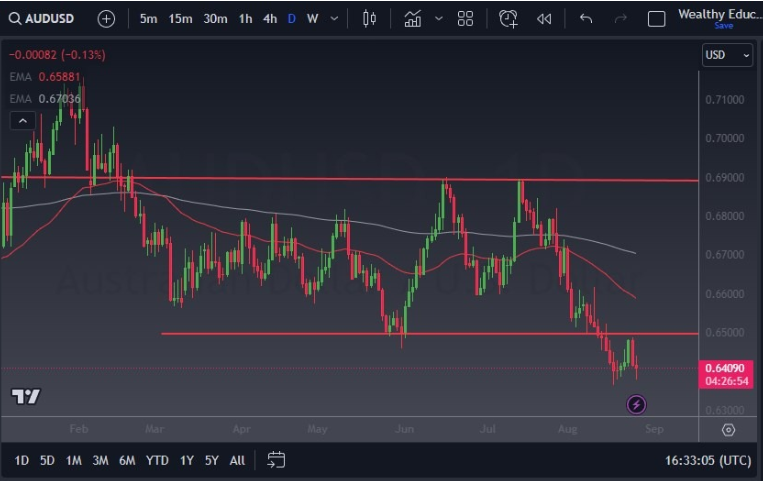Set the date range to YTD
Screen dimensions: 763x481
[x=157, y=460]
